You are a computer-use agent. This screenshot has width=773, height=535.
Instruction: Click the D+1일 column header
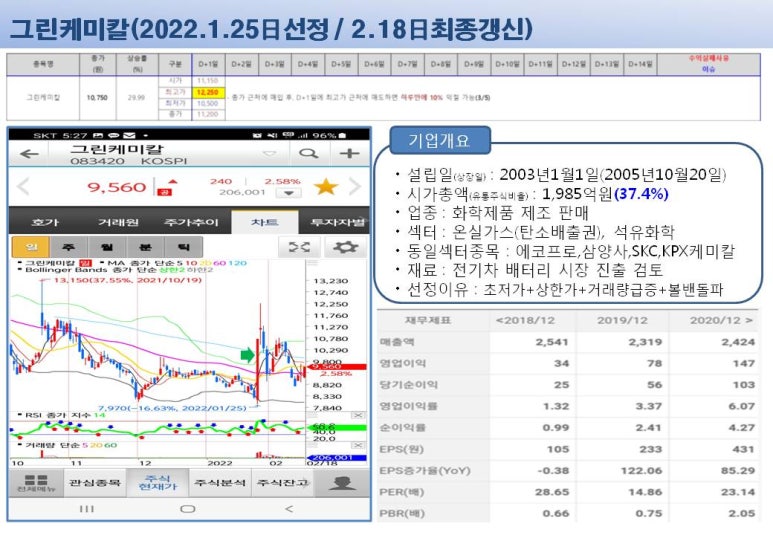tap(208, 64)
